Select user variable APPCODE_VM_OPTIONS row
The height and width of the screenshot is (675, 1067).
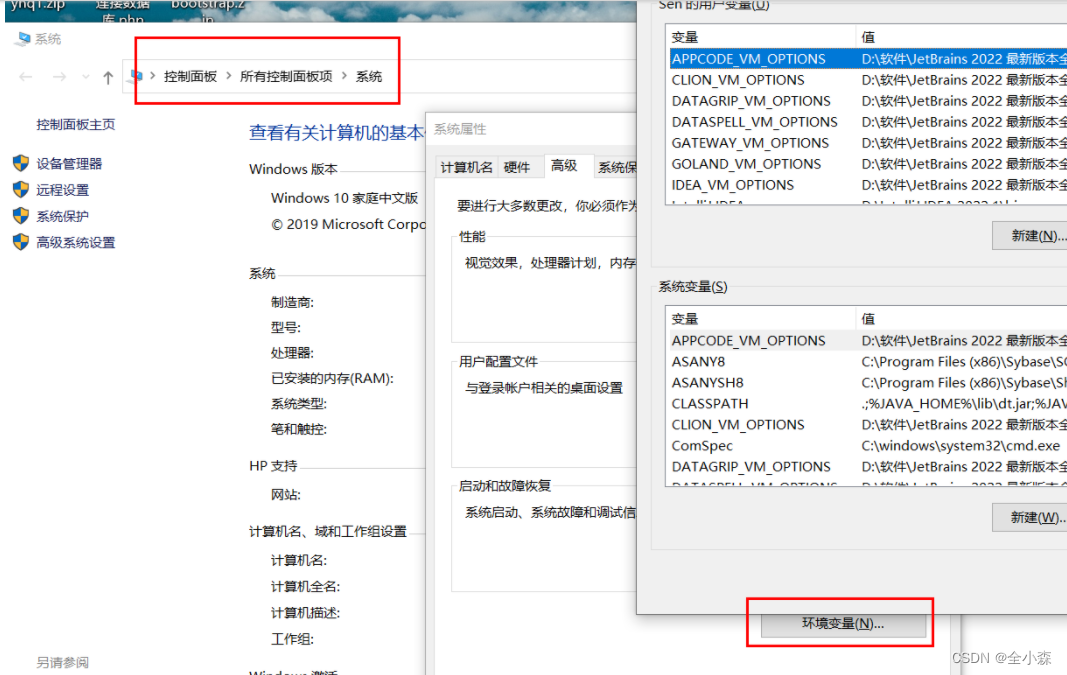[x=868, y=59]
